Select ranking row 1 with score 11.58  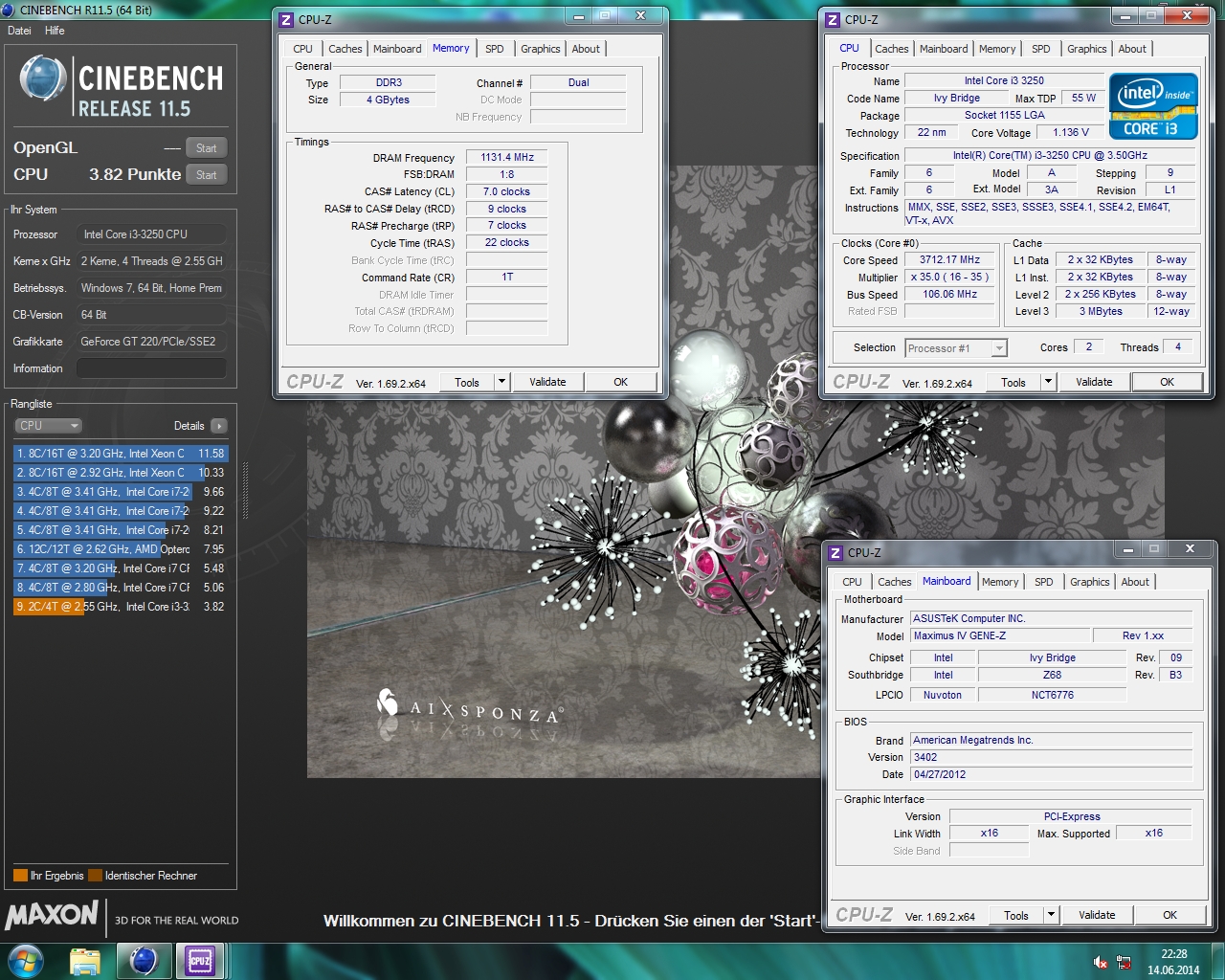point(121,454)
